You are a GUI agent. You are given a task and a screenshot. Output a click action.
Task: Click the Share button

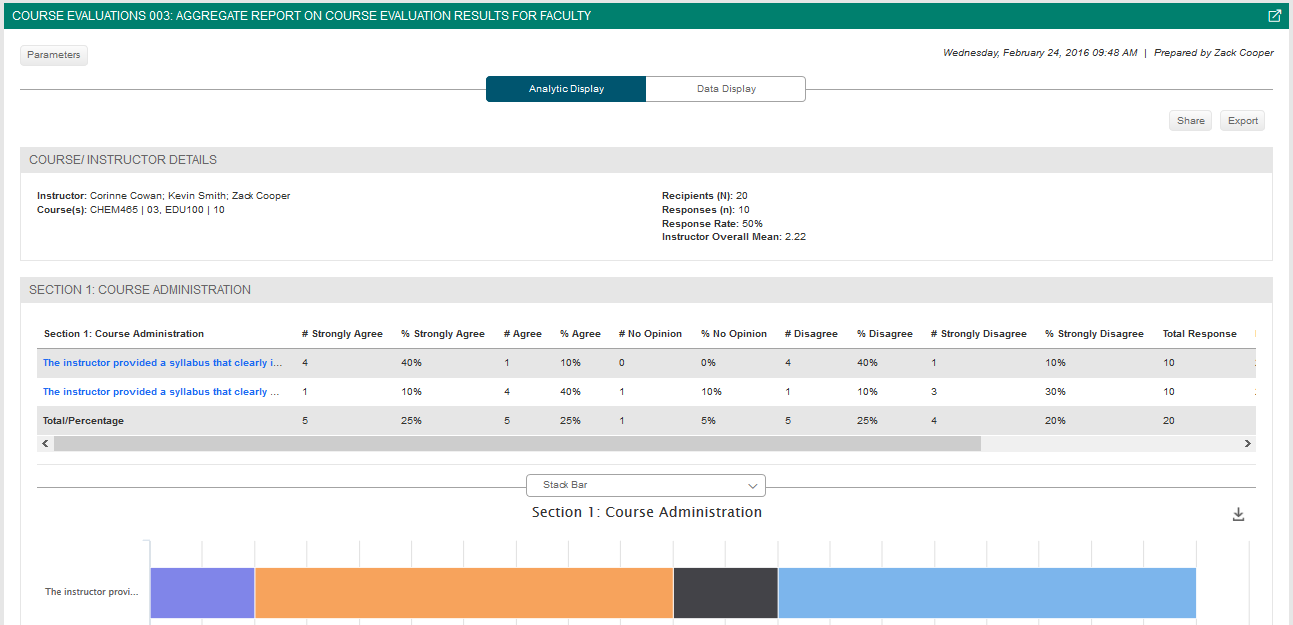pos(1191,121)
